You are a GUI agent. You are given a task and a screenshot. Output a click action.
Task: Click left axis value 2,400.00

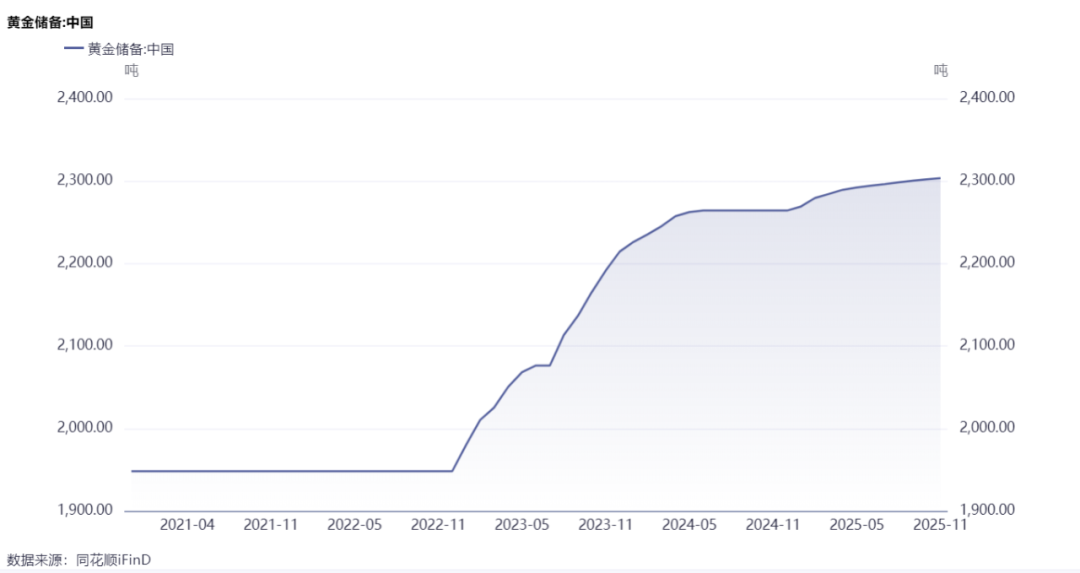pyautogui.click(x=85, y=97)
